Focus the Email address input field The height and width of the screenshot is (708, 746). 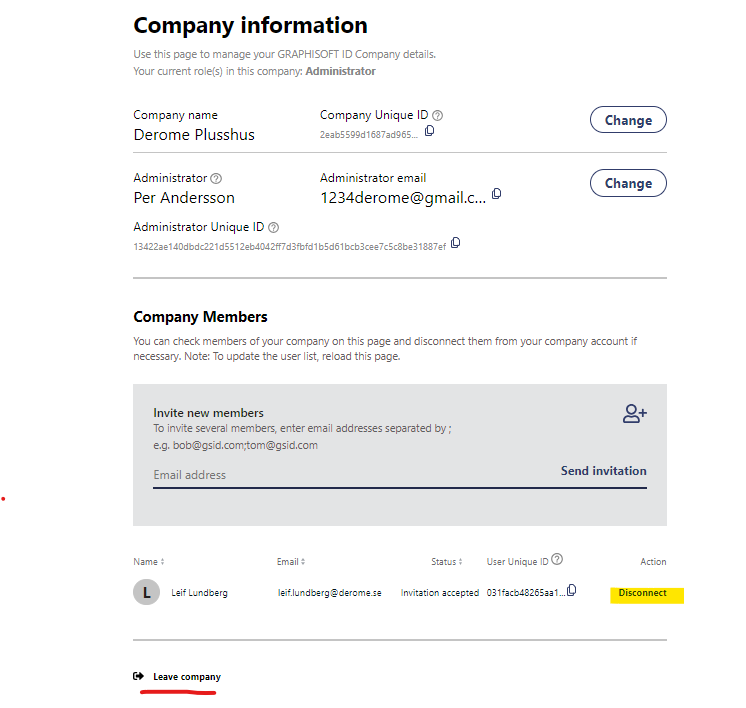click(340, 475)
